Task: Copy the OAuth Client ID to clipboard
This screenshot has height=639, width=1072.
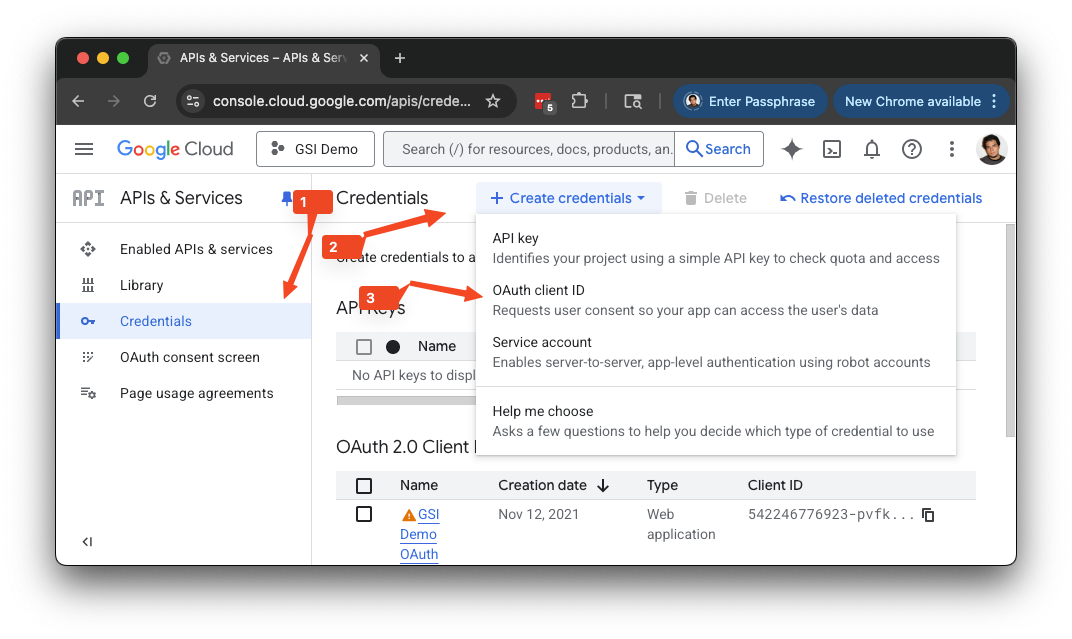Action: click(928, 515)
